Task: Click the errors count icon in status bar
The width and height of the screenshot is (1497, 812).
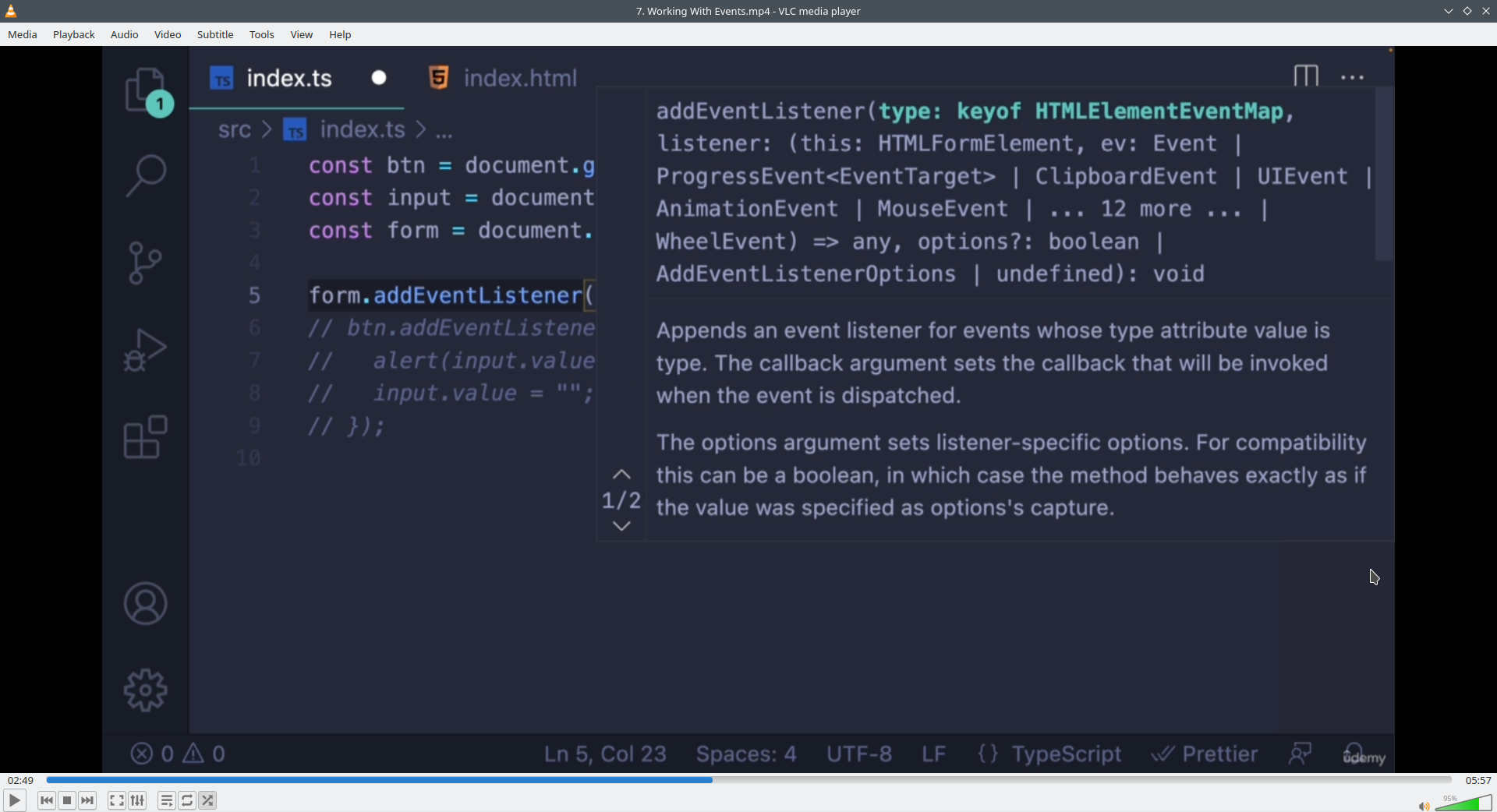Action: pos(142,754)
